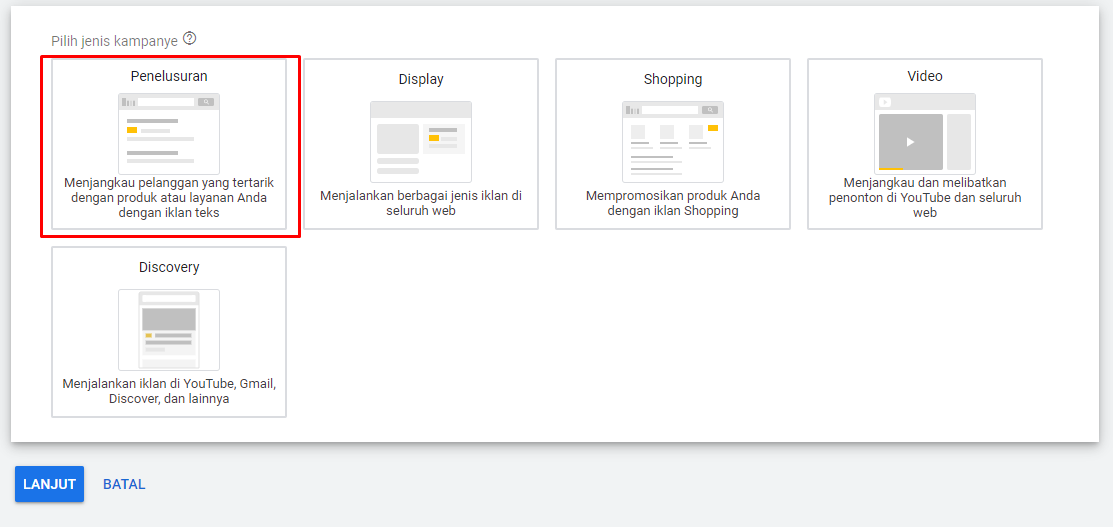Click text 'Menjangkau dan melibatkan'

click(x=925, y=183)
